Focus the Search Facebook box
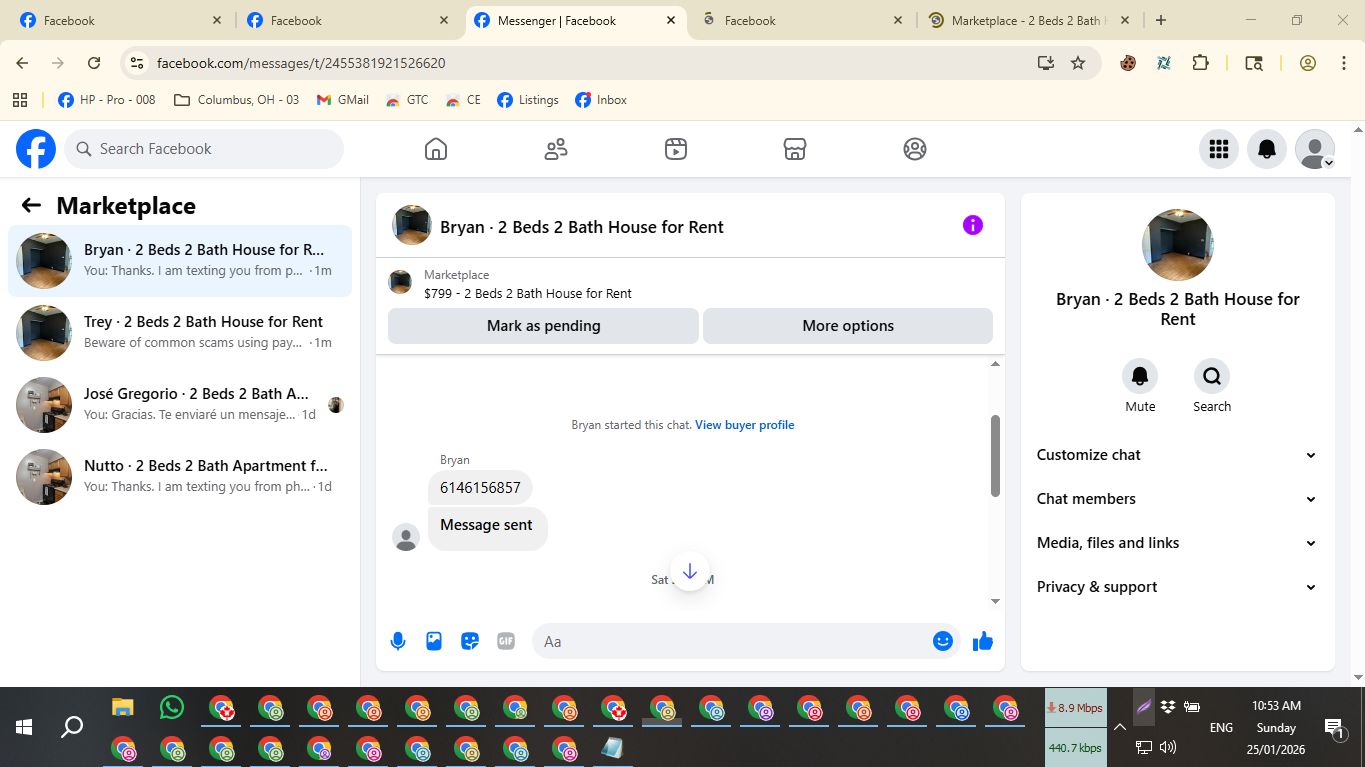The image size is (1365, 767). [x=204, y=149]
